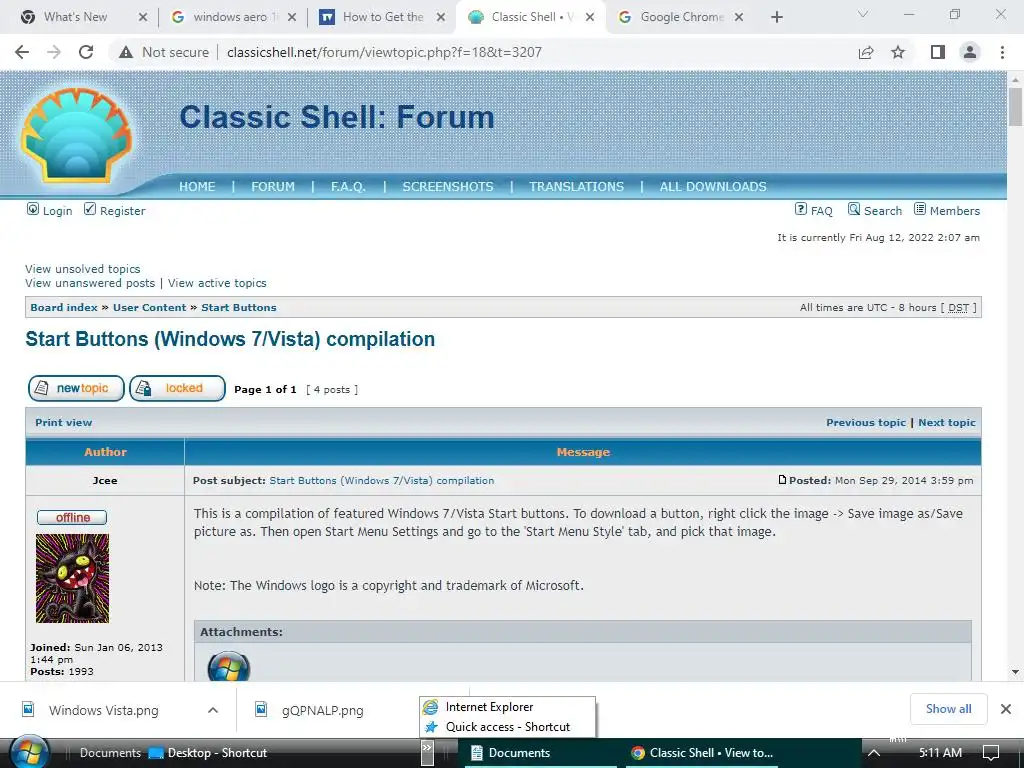Screen dimensions: 1024x768
Task: Switch to the windows aero tab
Action: pos(229,17)
